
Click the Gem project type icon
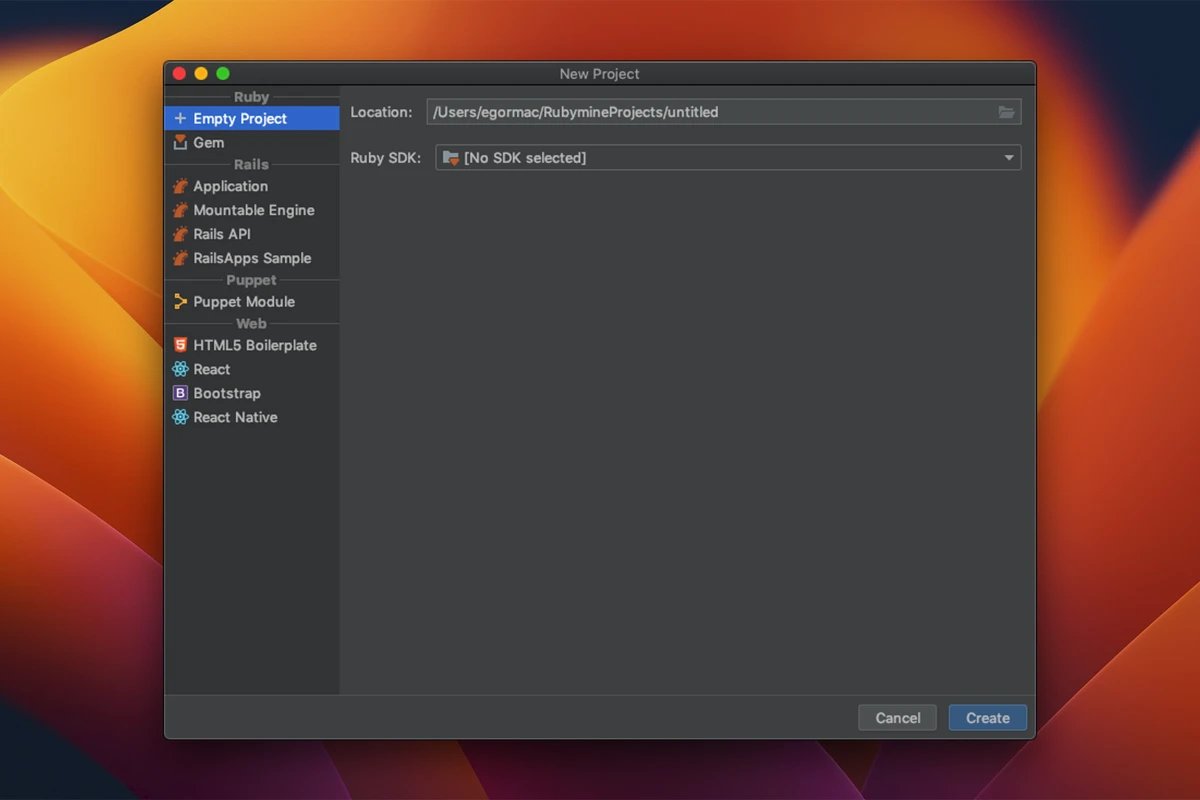(x=180, y=143)
